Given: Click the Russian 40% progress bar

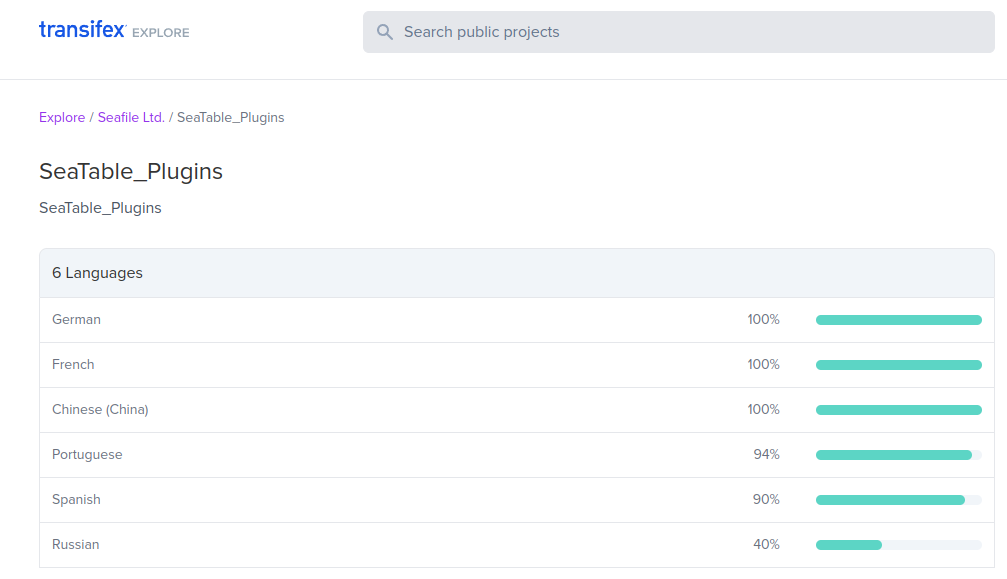Looking at the screenshot, I should [x=898, y=545].
